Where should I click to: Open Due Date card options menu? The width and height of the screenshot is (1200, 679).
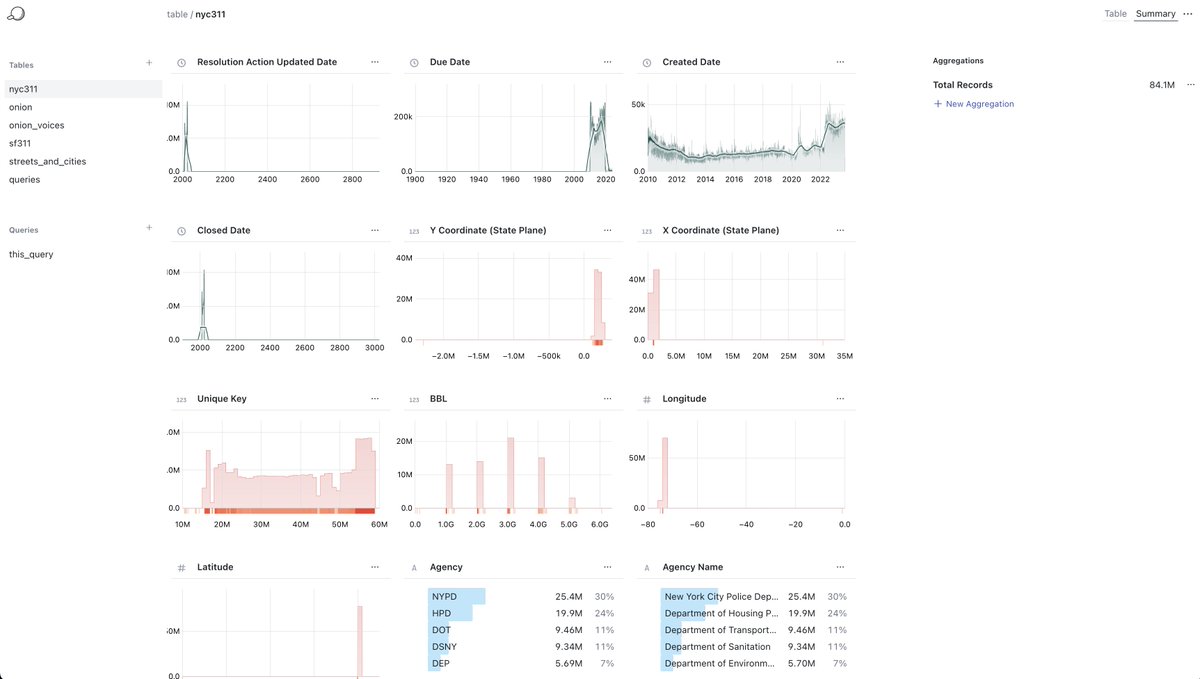[607, 62]
